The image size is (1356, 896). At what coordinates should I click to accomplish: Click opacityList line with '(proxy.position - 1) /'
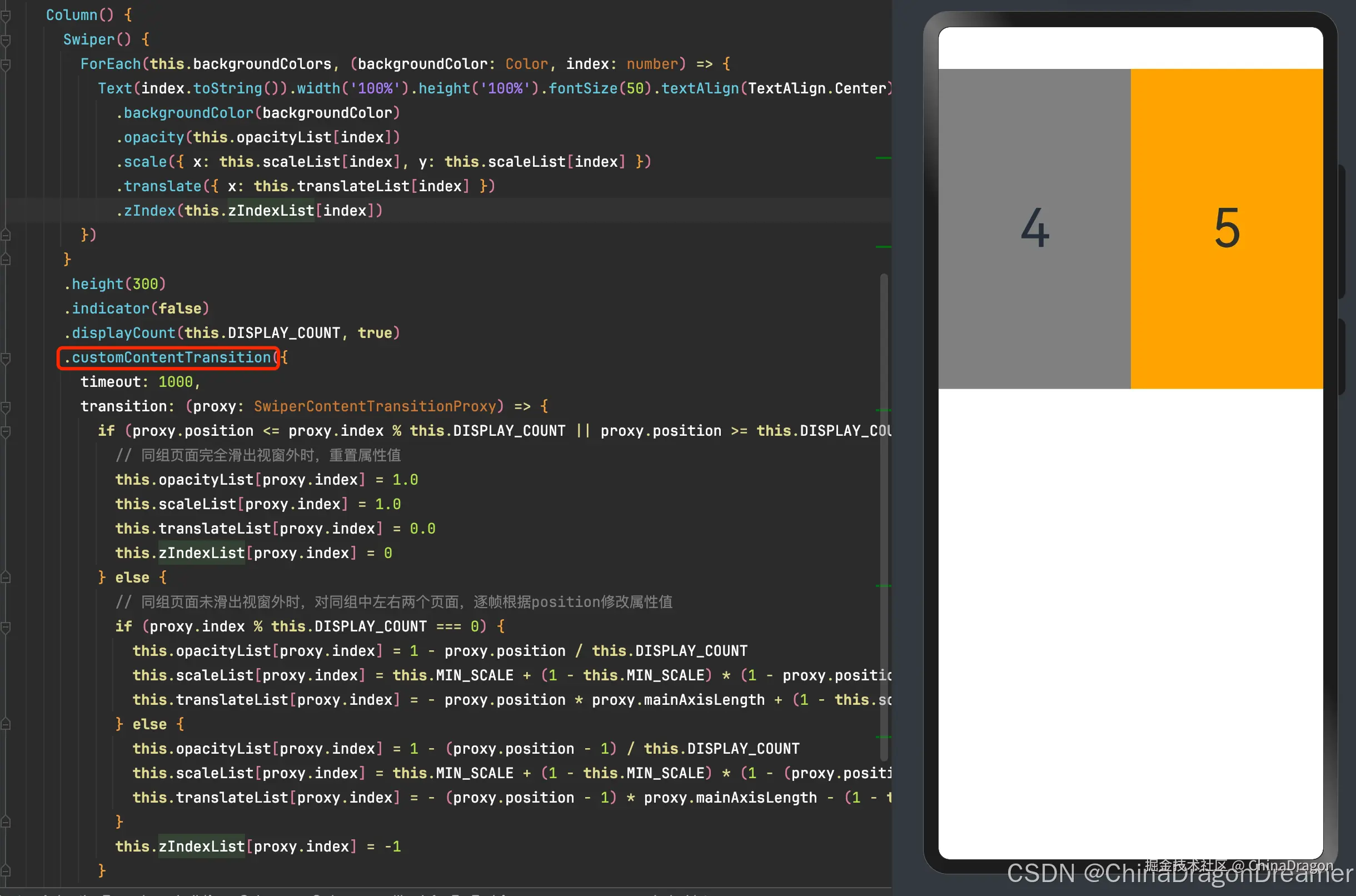coord(466,749)
